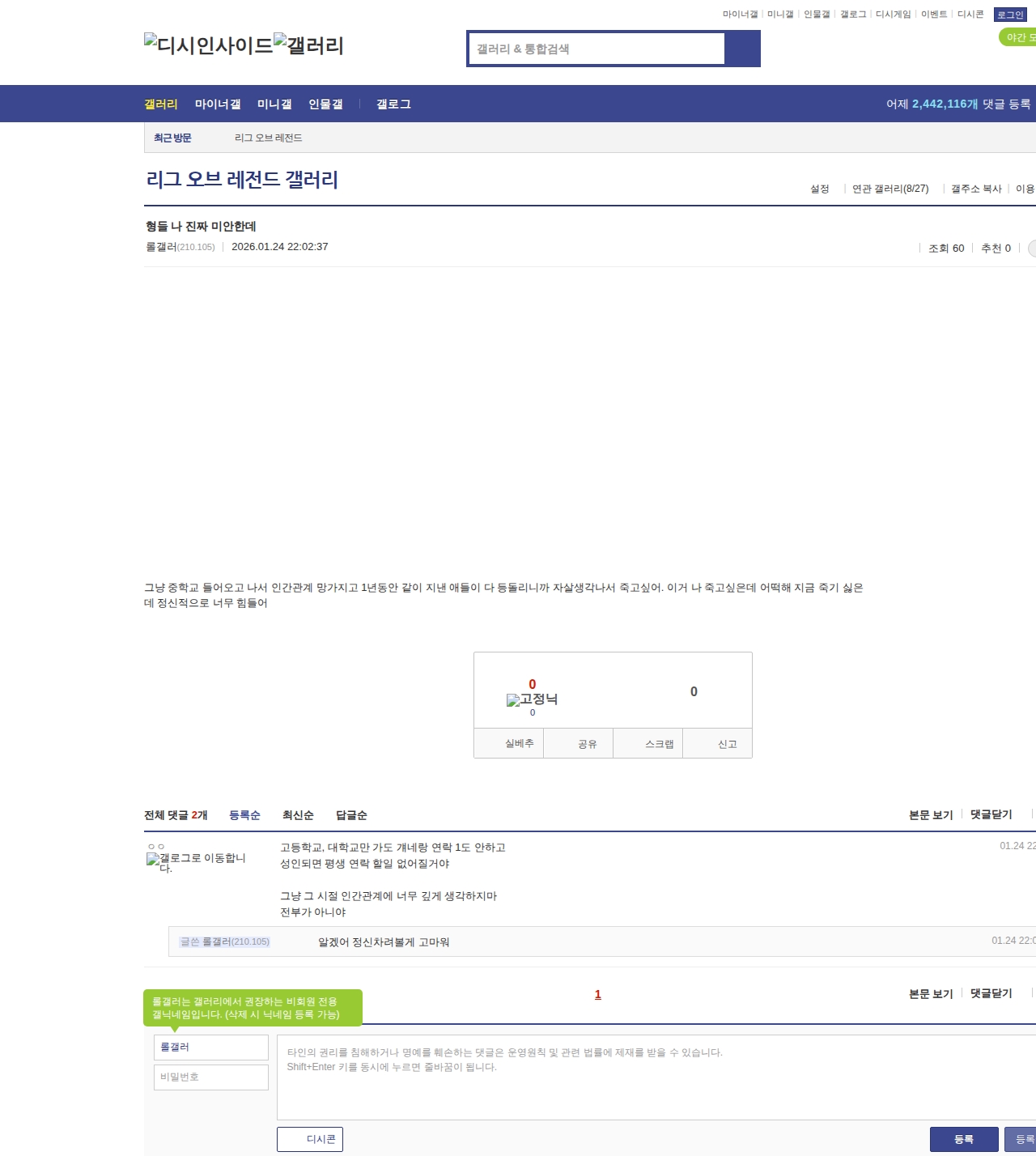Open 마이너갤 in the top utility links
Viewport: 1036px width, 1156px height.
pyautogui.click(x=740, y=15)
